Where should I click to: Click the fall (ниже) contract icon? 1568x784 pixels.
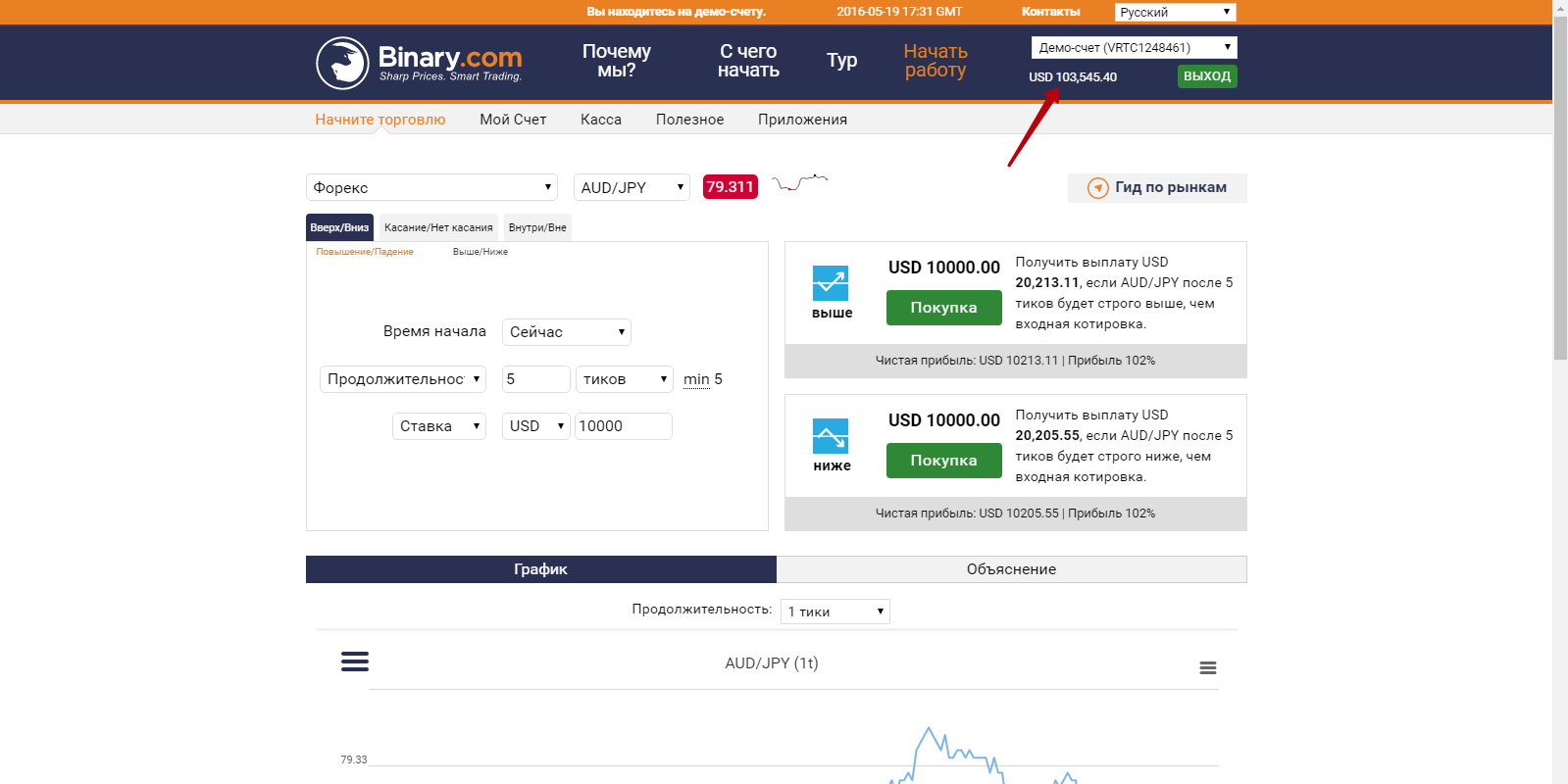pyautogui.click(x=831, y=436)
